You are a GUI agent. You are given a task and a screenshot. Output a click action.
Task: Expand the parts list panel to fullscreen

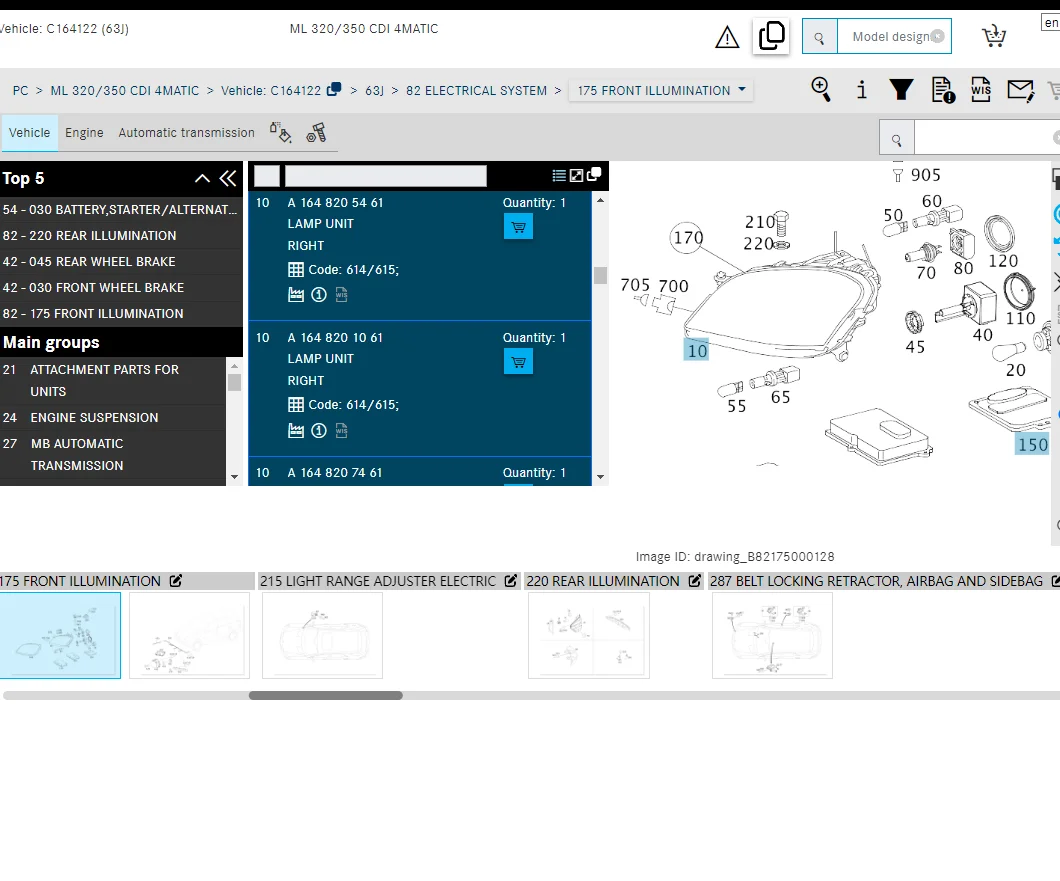(577, 176)
